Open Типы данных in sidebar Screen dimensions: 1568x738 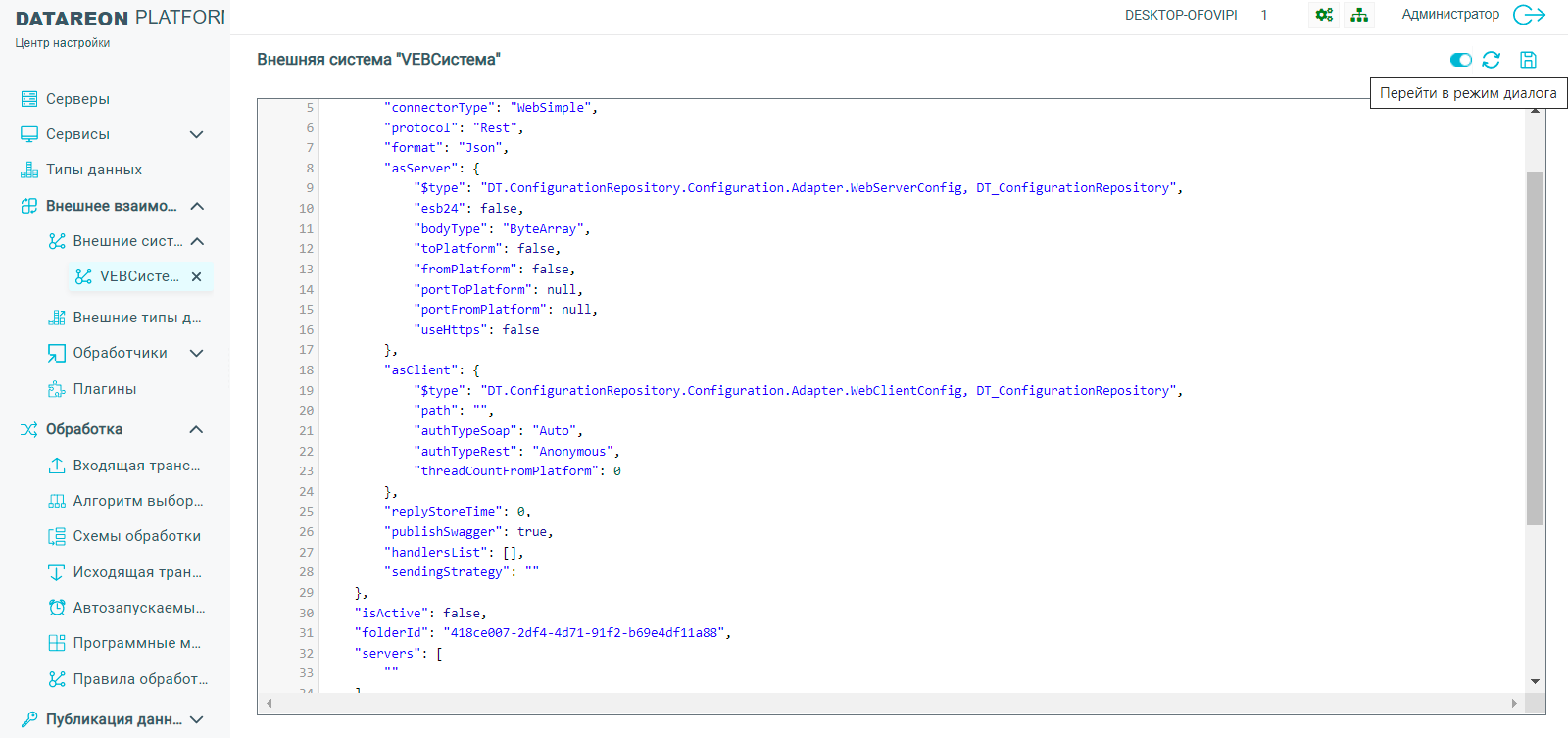(x=93, y=170)
